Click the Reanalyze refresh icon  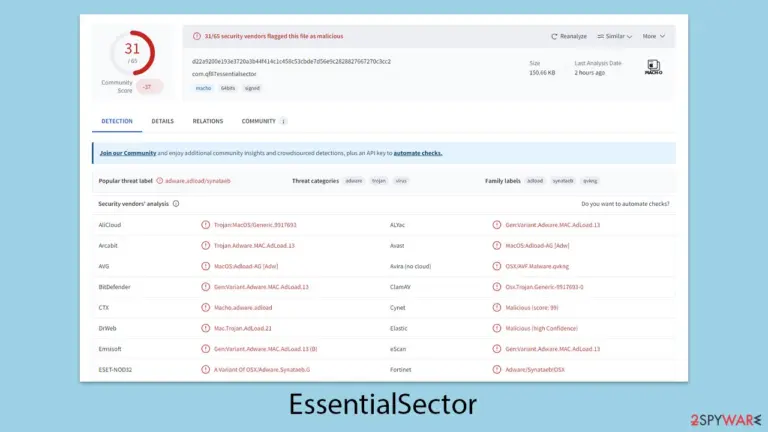coord(554,36)
